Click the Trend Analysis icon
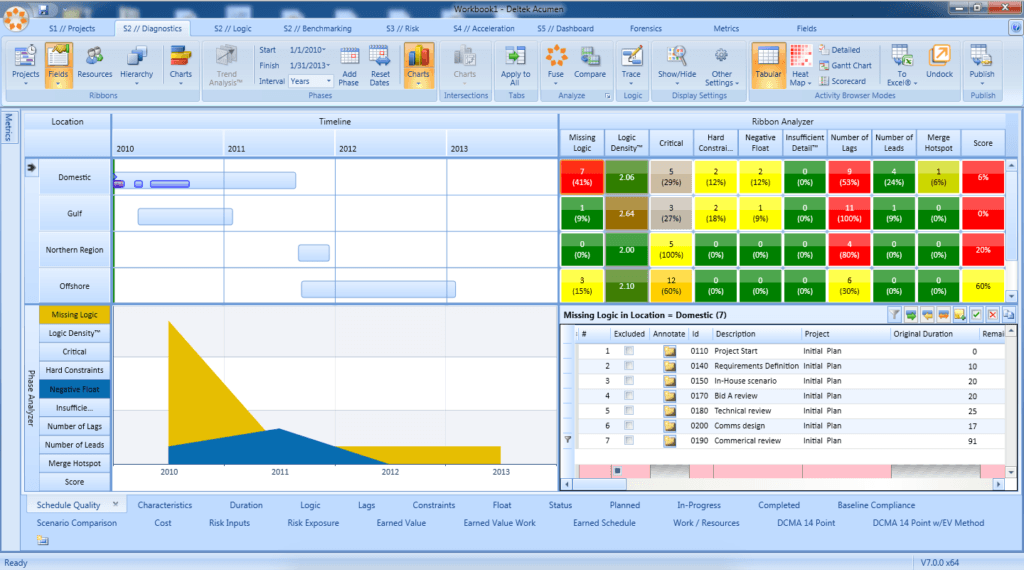The height and width of the screenshot is (570, 1024). pyautogui.click(x=226, y=65)
